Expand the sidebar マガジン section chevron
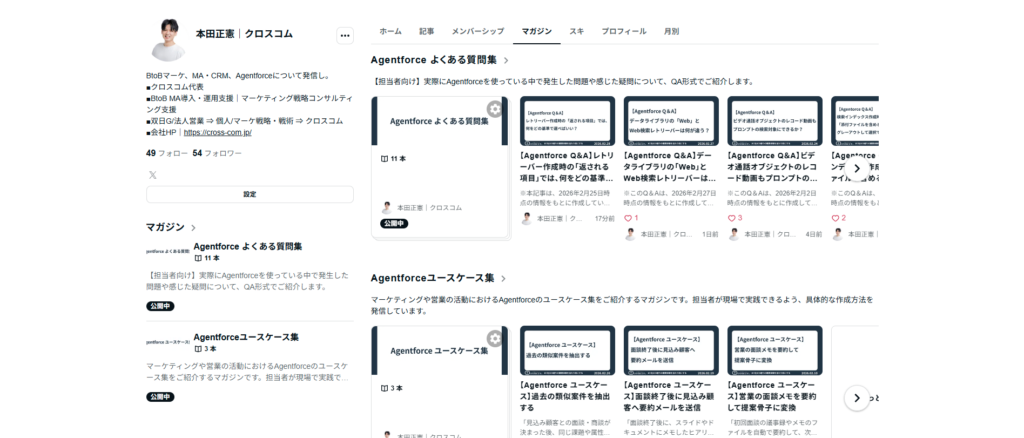 (x=193, y=228)
